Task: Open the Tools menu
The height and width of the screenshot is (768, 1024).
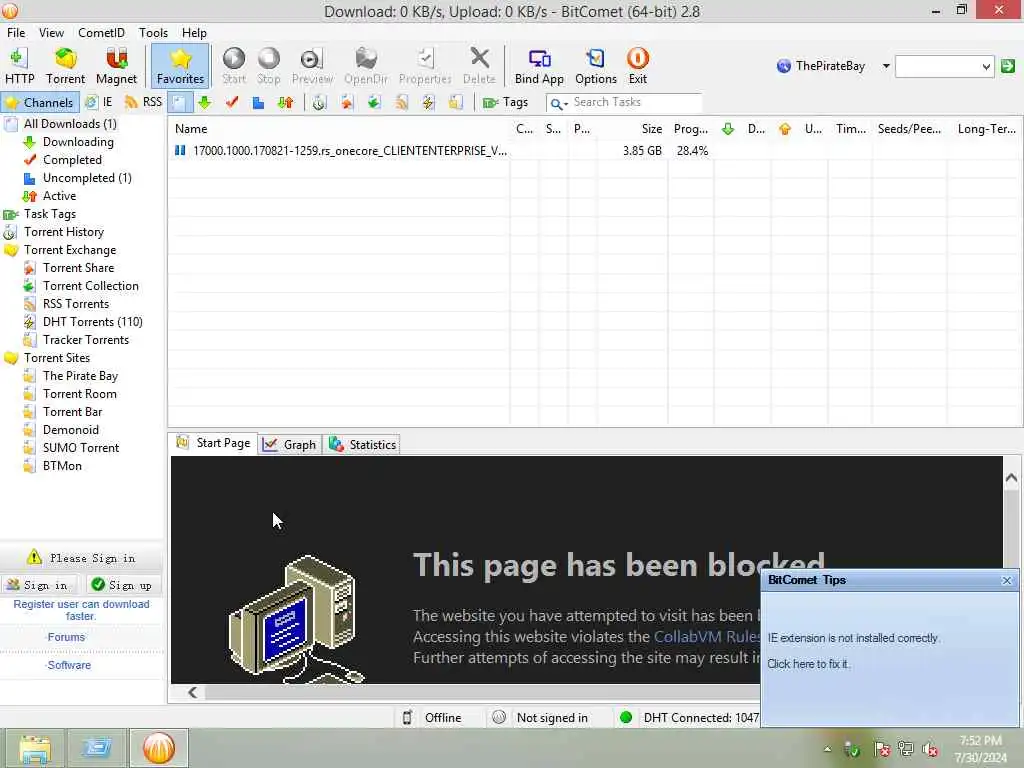Action: click(x=153, y=33)
